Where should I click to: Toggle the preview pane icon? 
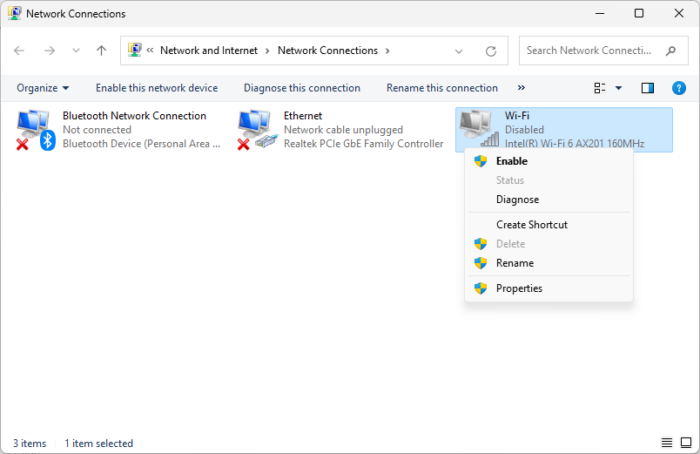tap(647, 88)
